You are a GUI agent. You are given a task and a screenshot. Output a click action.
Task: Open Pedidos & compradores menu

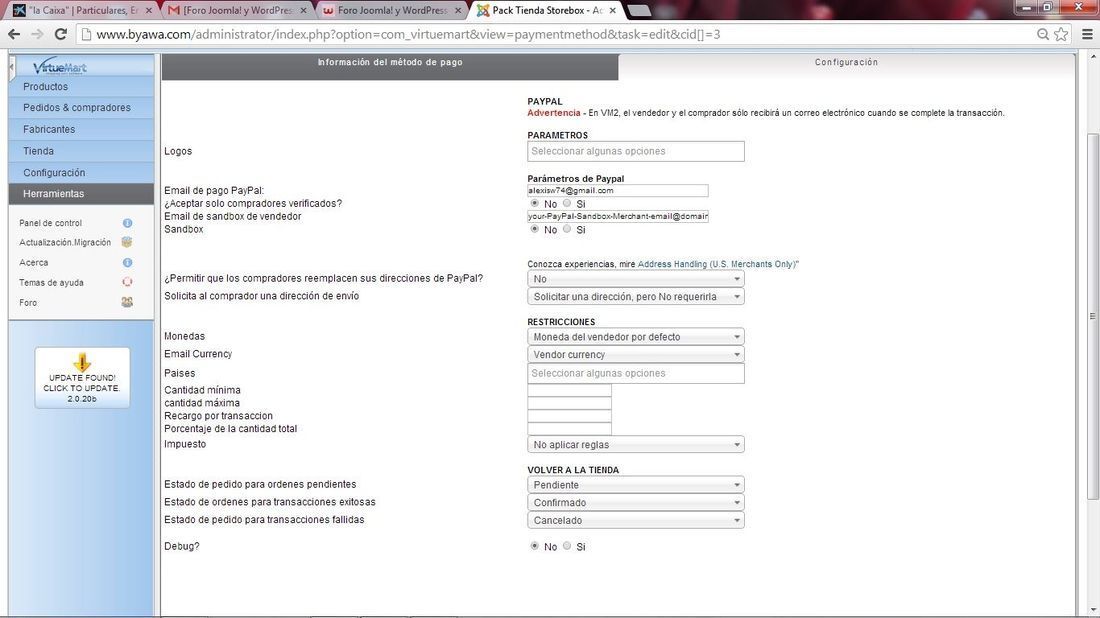click(81, 107)
